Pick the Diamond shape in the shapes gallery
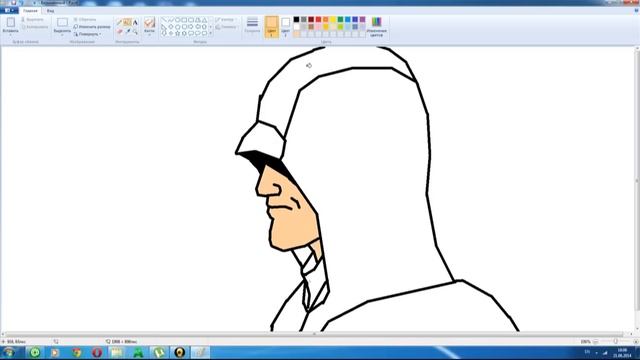Image resolution: width=640 pixels, height=360 pixels. click(171, 27)
